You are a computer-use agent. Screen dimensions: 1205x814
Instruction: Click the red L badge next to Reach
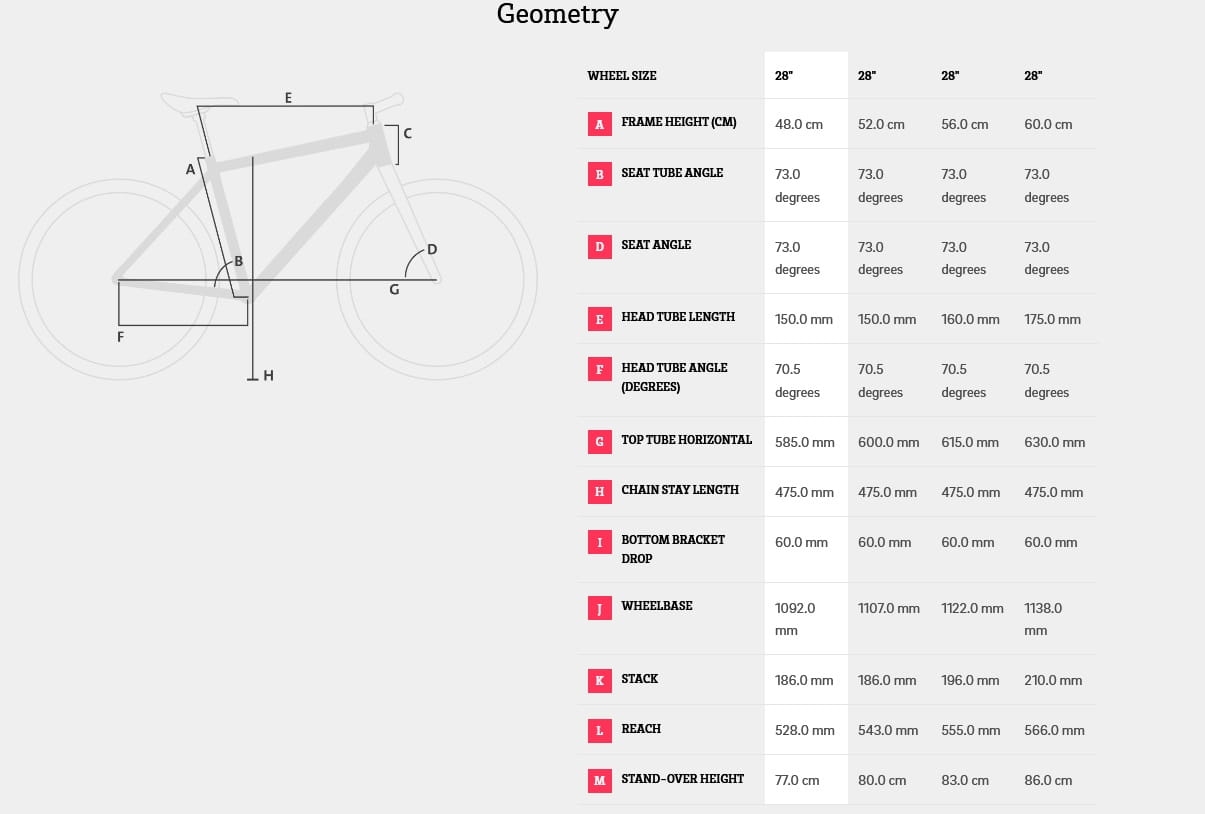(x=599, y=730)
